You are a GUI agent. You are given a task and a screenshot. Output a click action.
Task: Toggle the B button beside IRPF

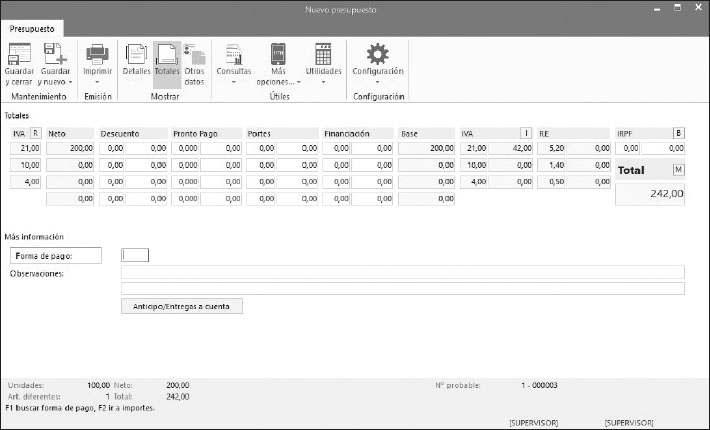coord(678,133)
